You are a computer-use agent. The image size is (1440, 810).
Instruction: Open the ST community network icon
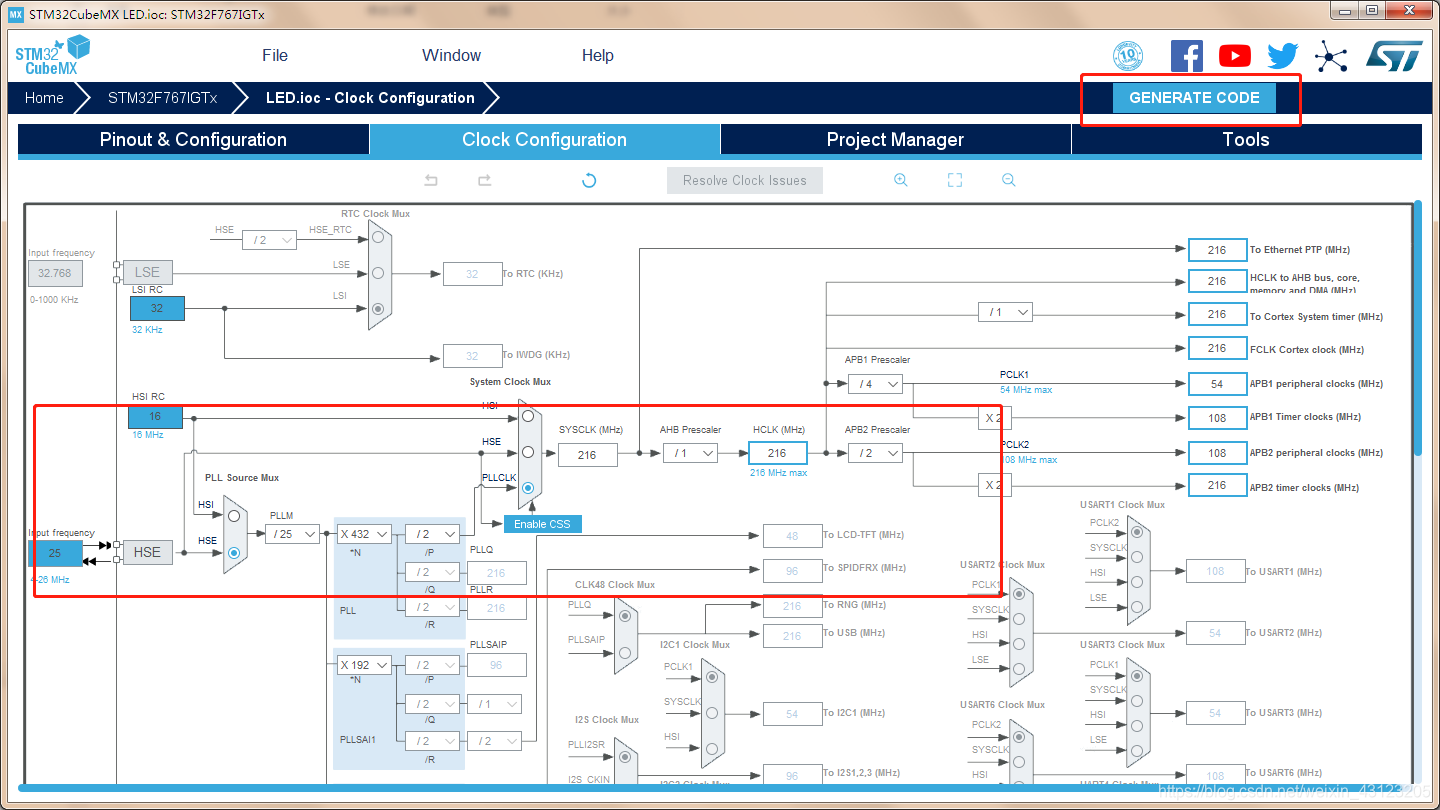coord(1331,56)
